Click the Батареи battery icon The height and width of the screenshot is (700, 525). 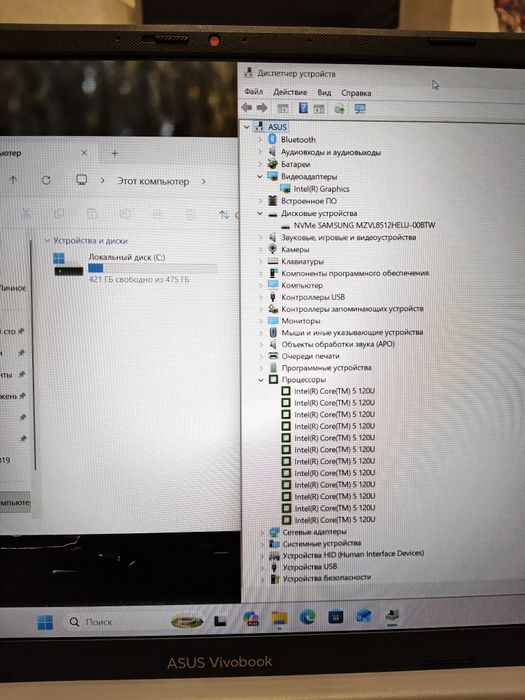point(272,164)
